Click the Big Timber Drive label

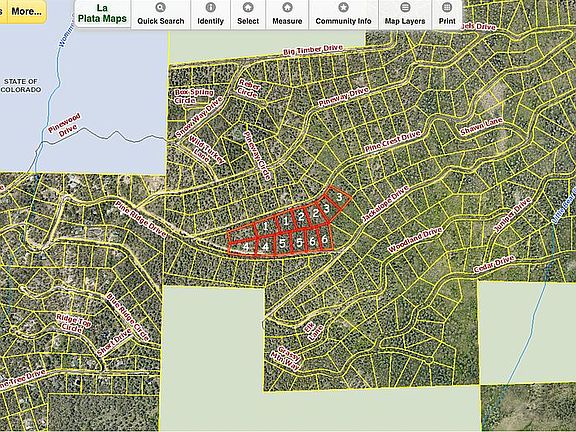pos(313,50)
